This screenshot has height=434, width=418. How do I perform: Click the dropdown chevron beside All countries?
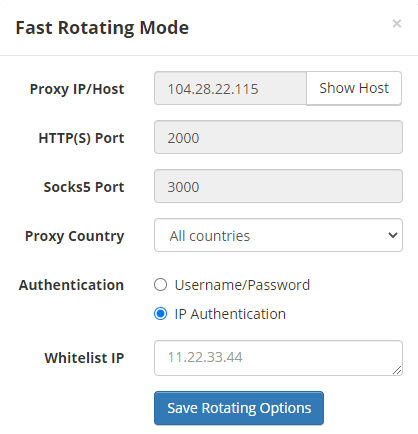[393, 235]
